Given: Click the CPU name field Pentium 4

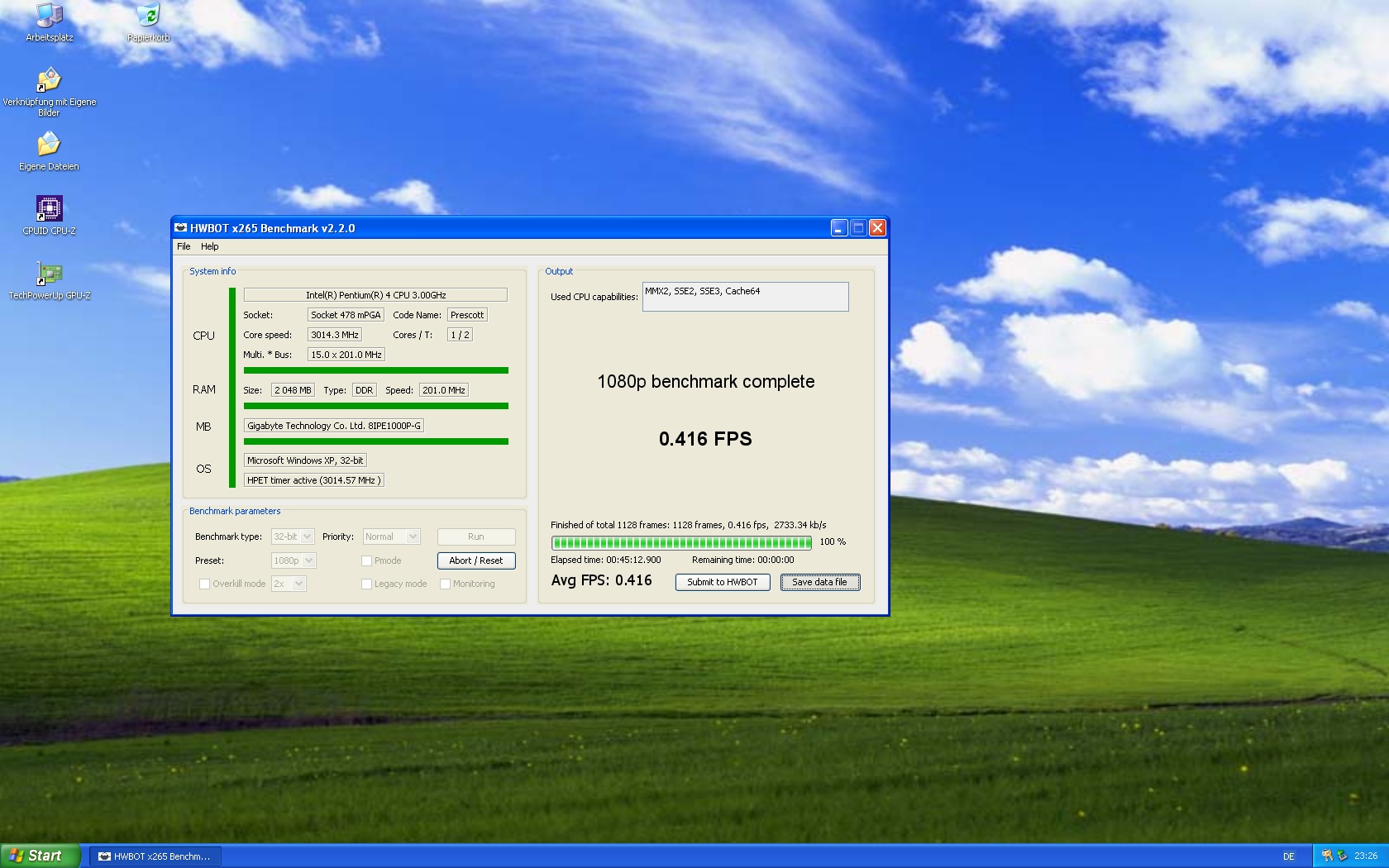Looking at the screenshot, I should point(375,295).
